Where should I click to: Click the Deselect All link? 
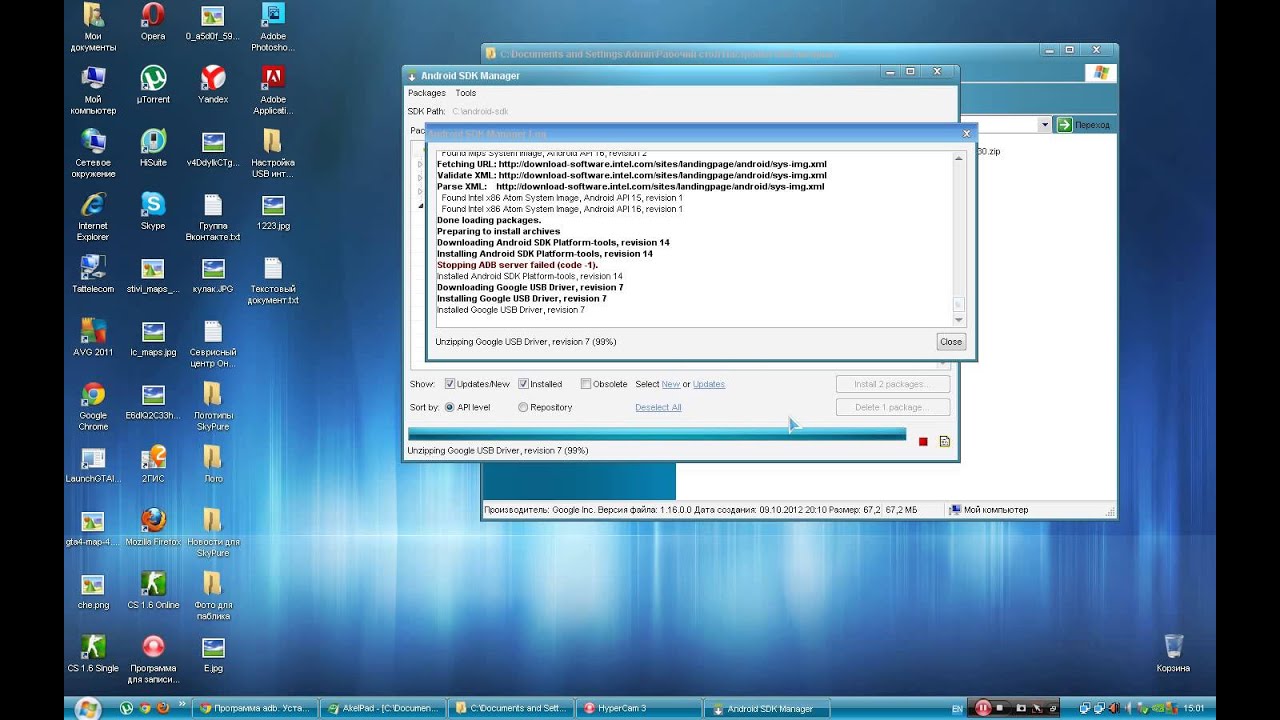tap(658, 407)
